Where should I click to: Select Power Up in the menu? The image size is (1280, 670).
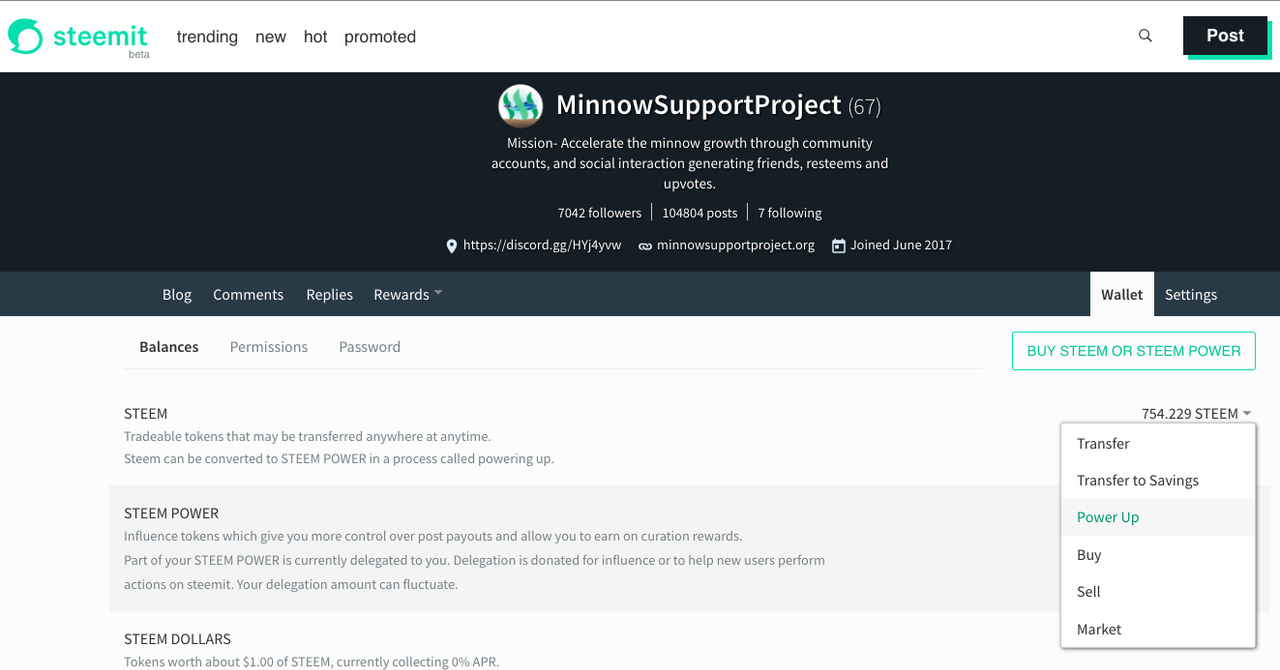1158,517
